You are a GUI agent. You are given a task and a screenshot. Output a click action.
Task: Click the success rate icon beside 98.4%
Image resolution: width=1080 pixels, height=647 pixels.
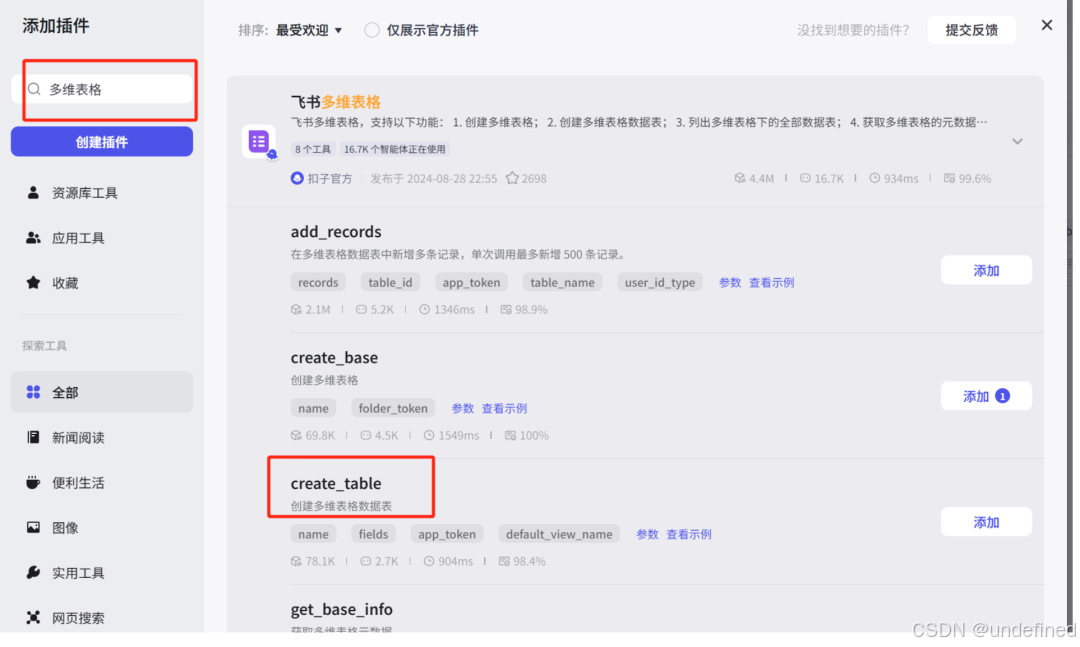click(504, 561)
